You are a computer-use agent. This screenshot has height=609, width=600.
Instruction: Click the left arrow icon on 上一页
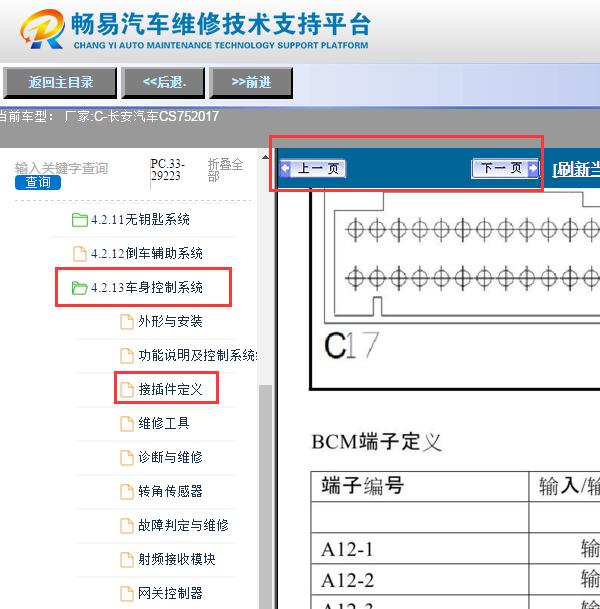pyautogui.click(x=285, y=169)
